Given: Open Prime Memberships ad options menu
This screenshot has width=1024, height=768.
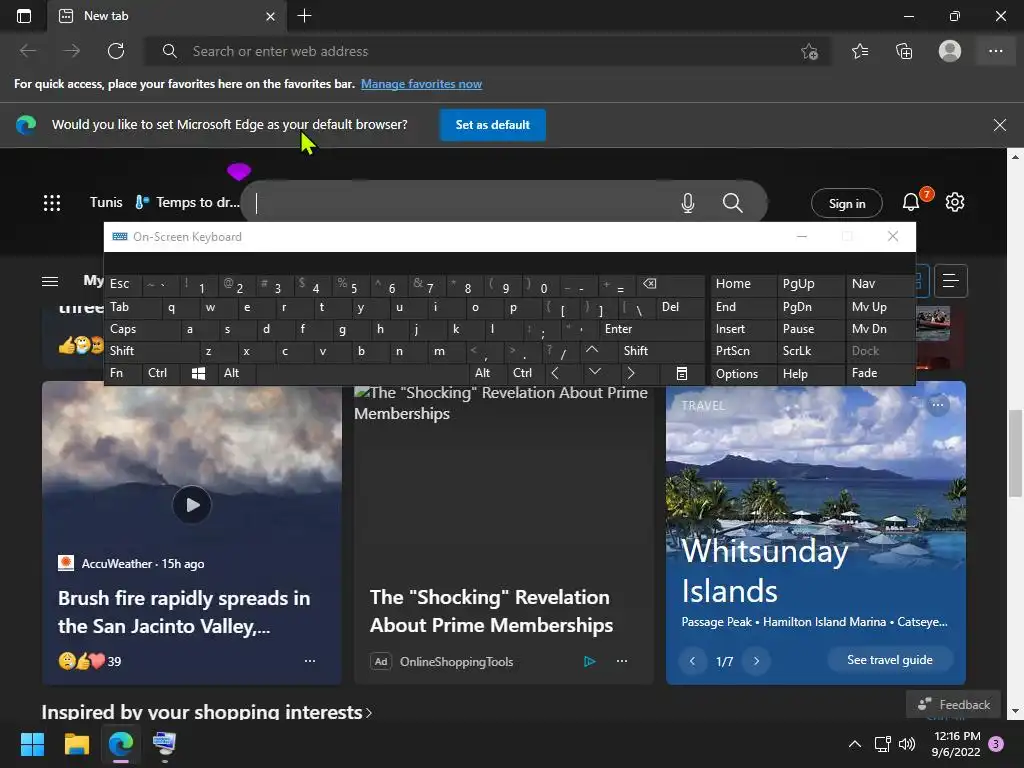Looking at the screenshot, I should tap(622, 661).
